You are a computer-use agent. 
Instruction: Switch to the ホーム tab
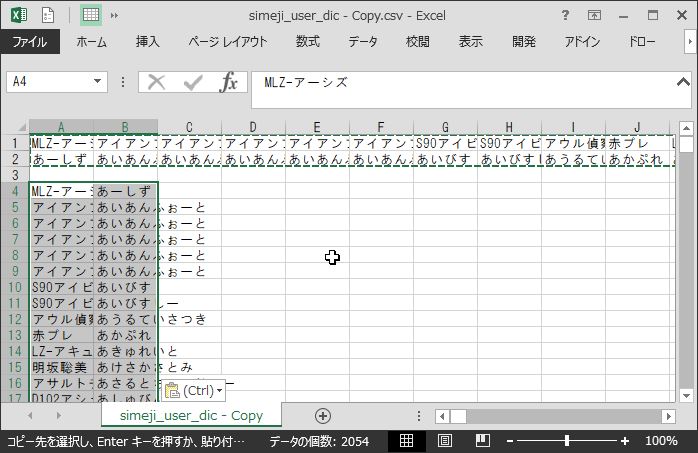(91, 42)
